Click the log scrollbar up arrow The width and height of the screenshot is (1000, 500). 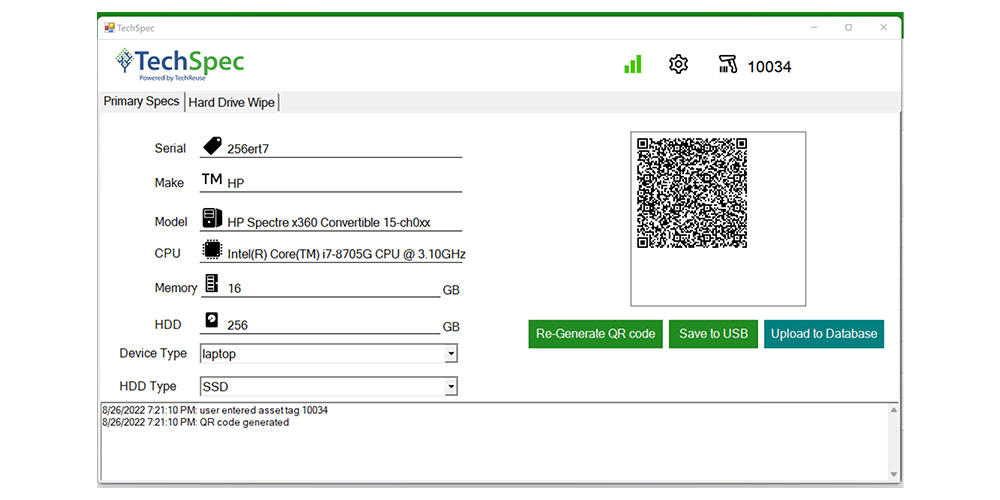pos(893,411)
